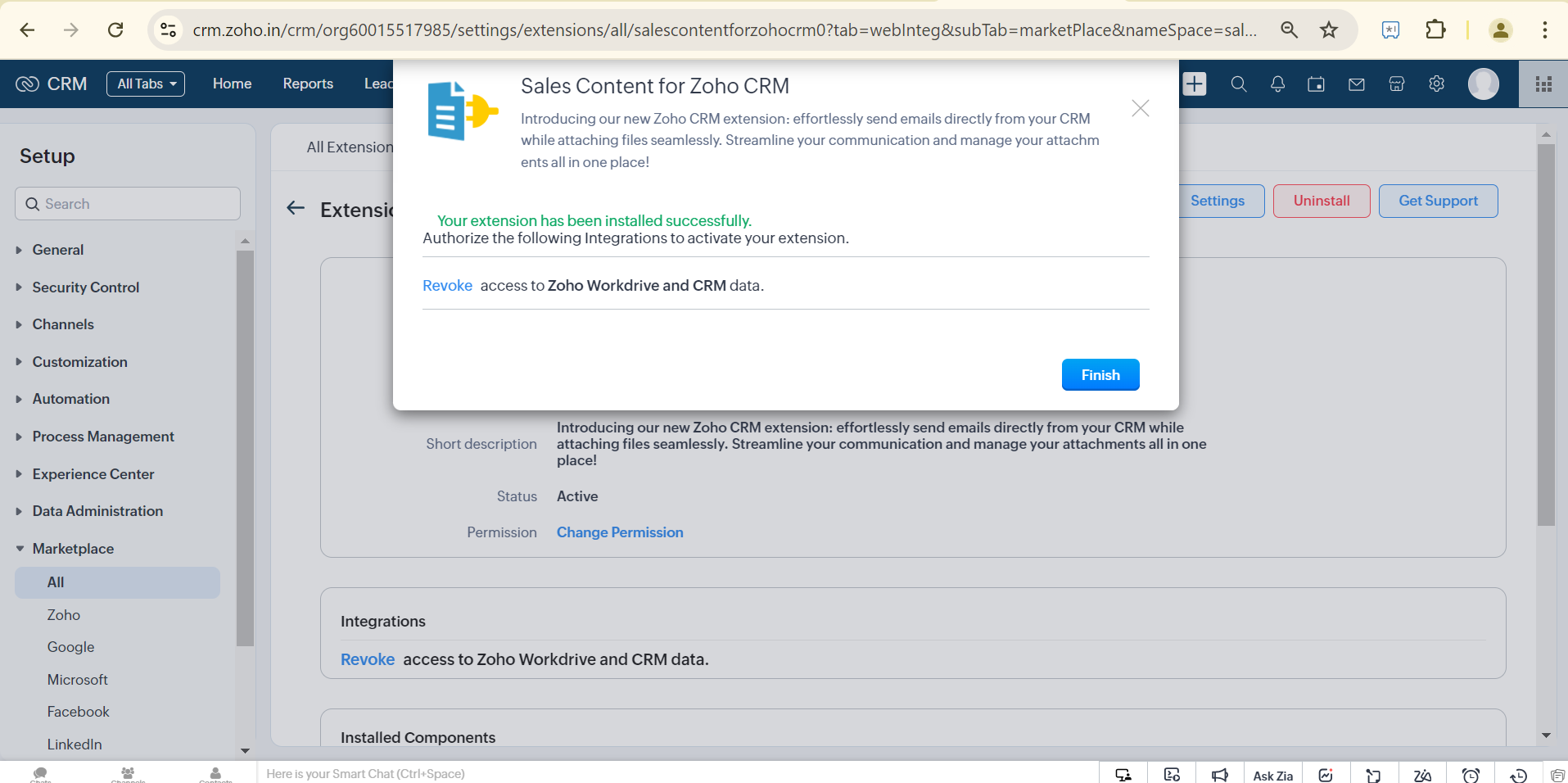The height and width of the screenshot is (783, 1568).
Task: Go to the Home tab
Action: click(232, 84)
